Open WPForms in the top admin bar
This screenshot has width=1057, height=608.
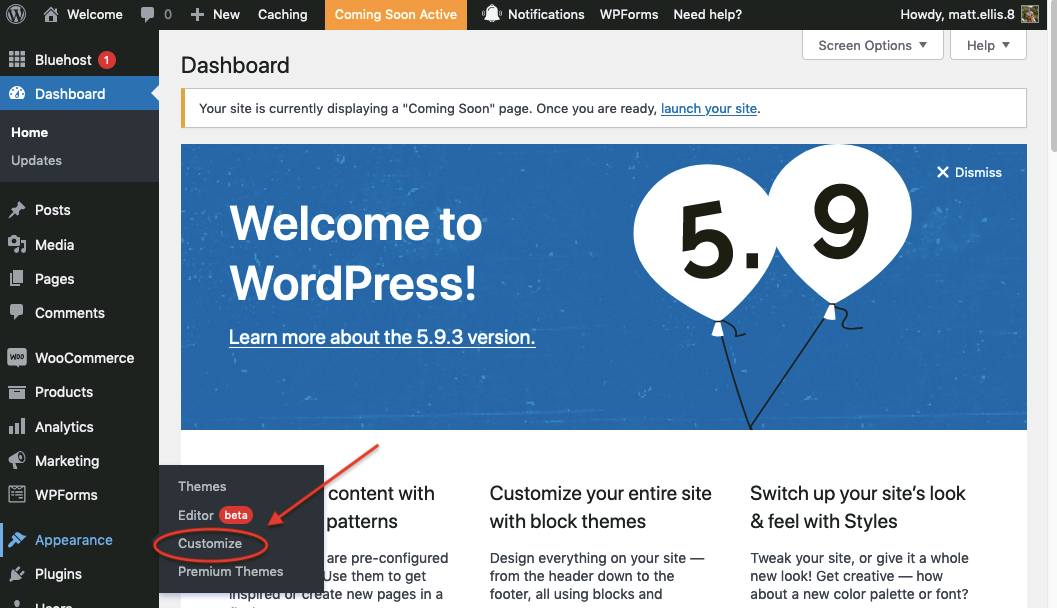click(629, 14)
